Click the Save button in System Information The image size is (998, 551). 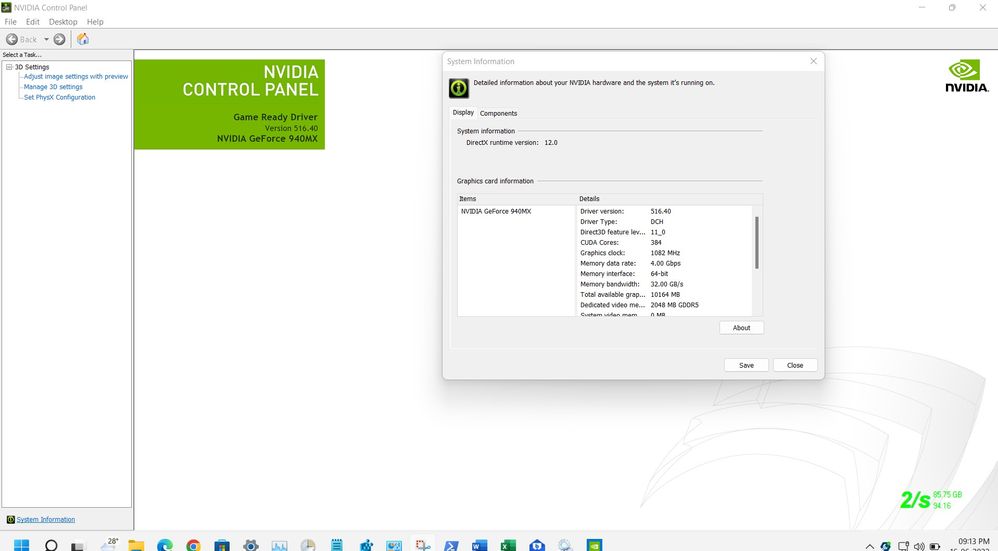[x=746, y=365]
